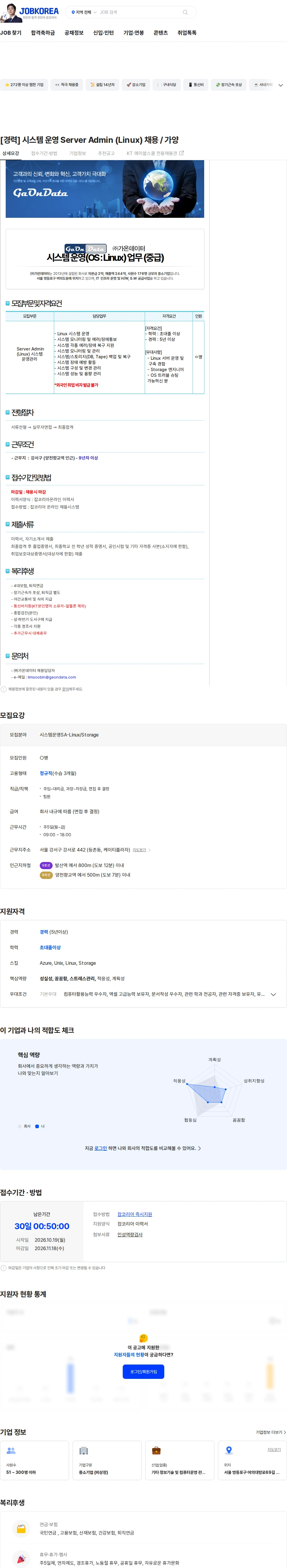Viewport: 287px width, 1568px height.
Task: Click the GaOnData banner image
Action: (105, 189)
